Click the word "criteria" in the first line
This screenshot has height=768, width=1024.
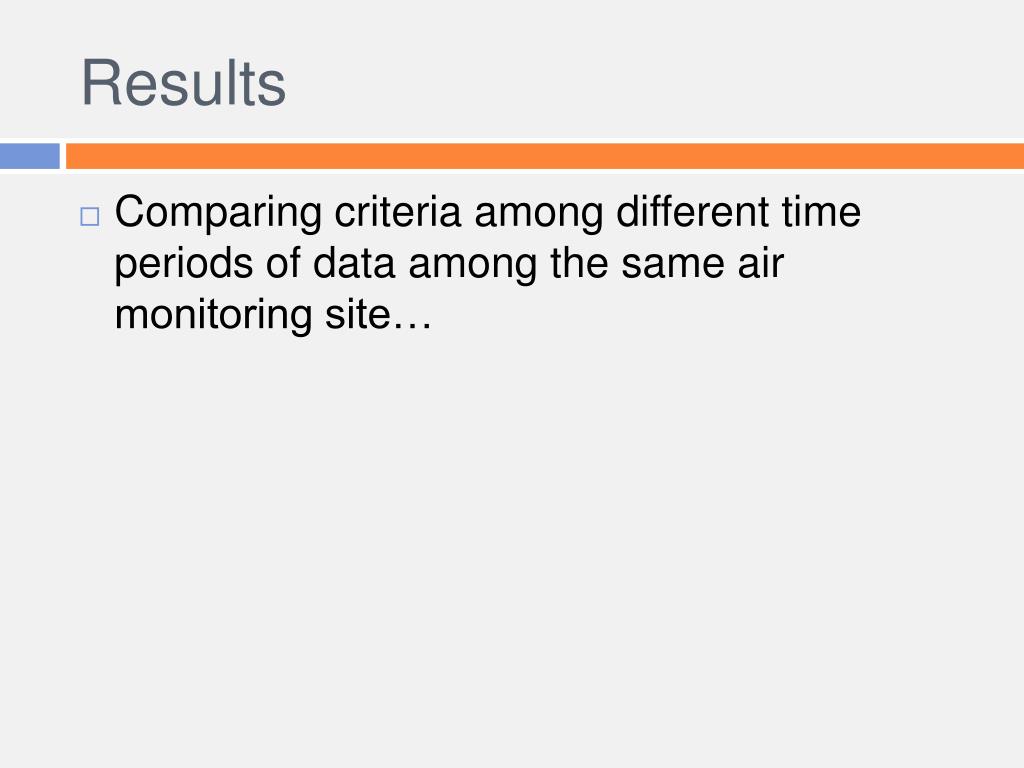398,212
